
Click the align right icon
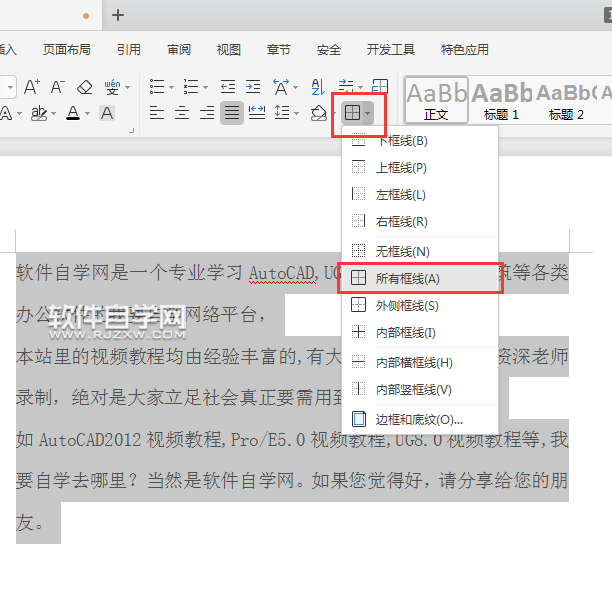[207, 113]
